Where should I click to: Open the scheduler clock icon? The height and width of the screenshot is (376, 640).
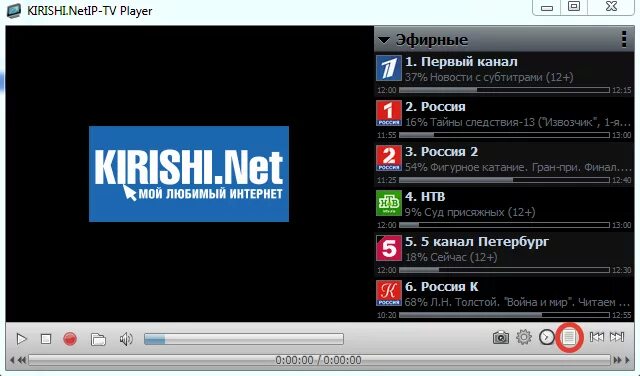[547, 337]
